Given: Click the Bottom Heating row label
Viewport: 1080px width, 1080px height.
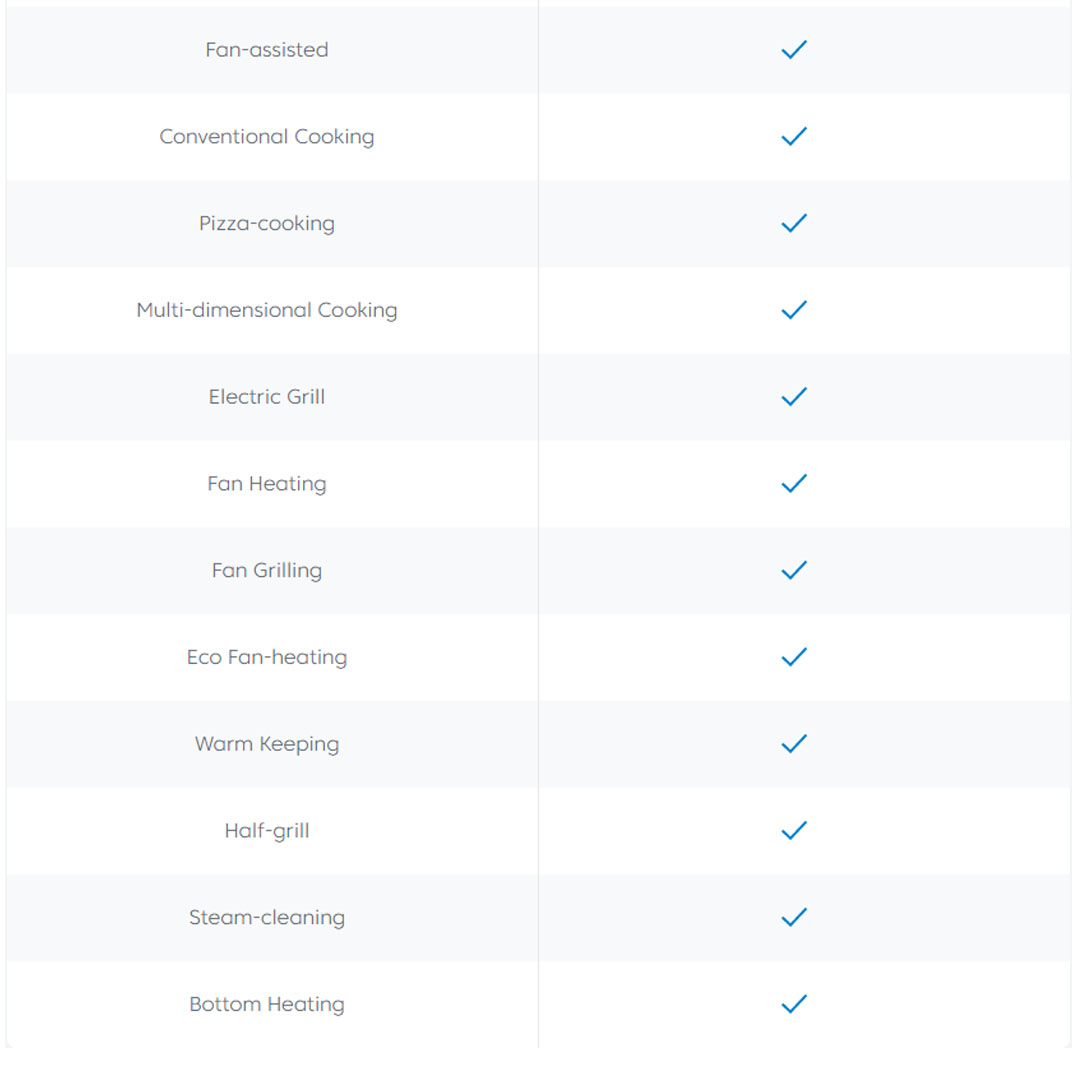Looking at the screenshot, I should [x=267, y=1004].
